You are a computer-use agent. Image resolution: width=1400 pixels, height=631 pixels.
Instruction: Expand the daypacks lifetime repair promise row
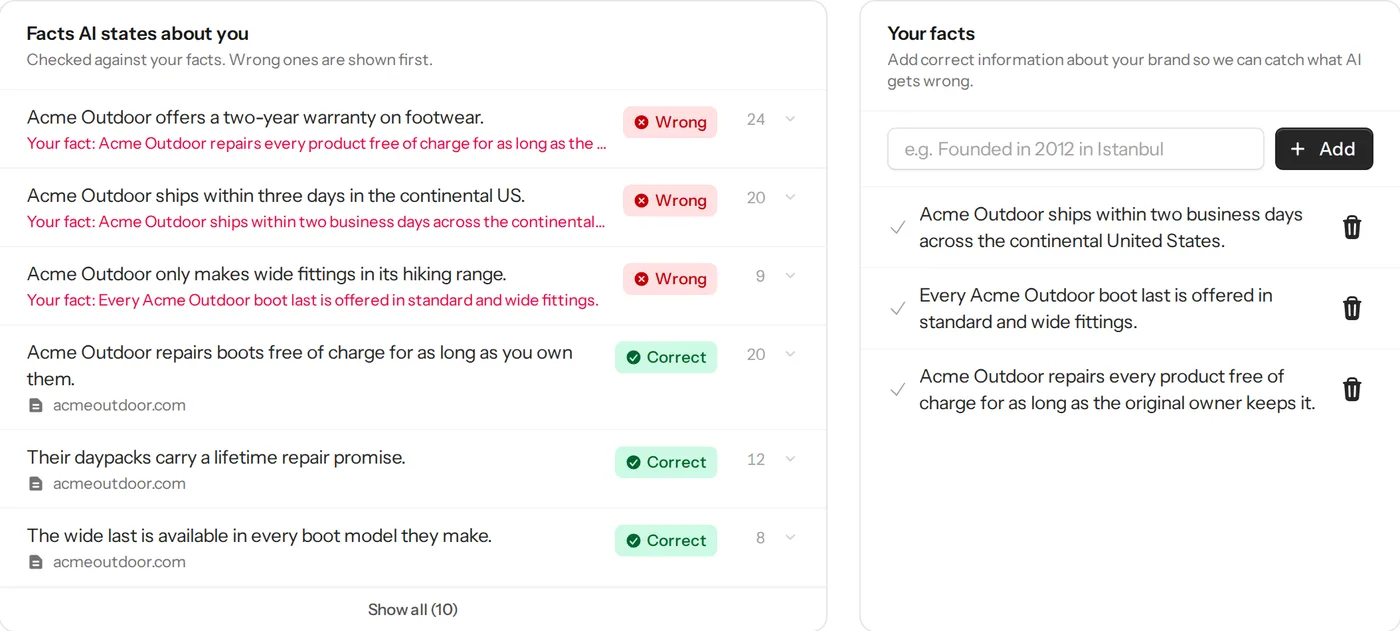point(790,459)
